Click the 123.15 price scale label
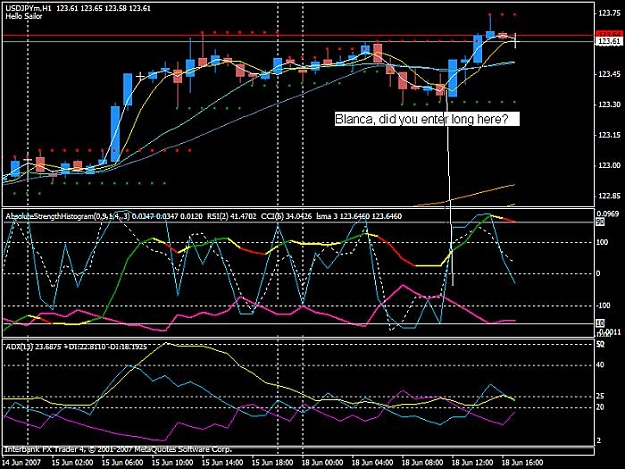The height and width of the screenshot is (469, 625). tap(608, 135)
